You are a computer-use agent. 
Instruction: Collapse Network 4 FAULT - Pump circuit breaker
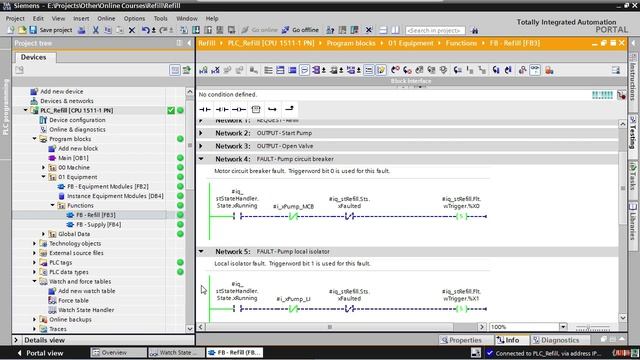click(x=201, y=159)
